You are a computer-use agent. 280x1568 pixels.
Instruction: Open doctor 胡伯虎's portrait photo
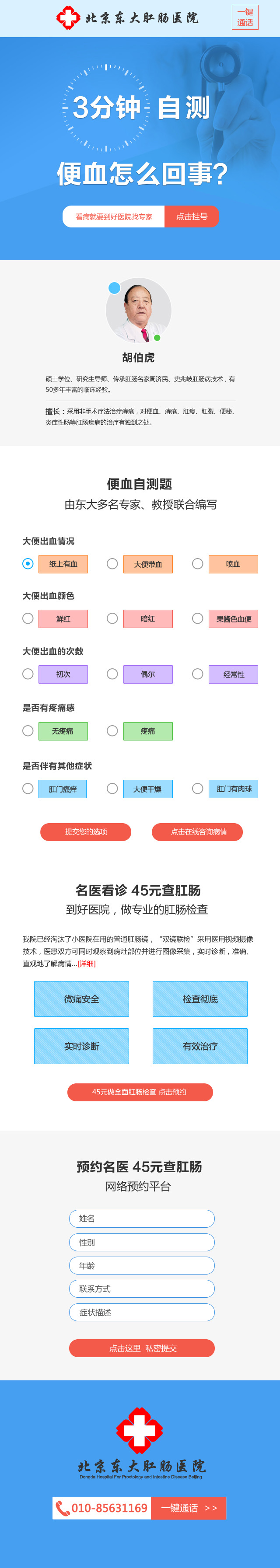point(139,311)
